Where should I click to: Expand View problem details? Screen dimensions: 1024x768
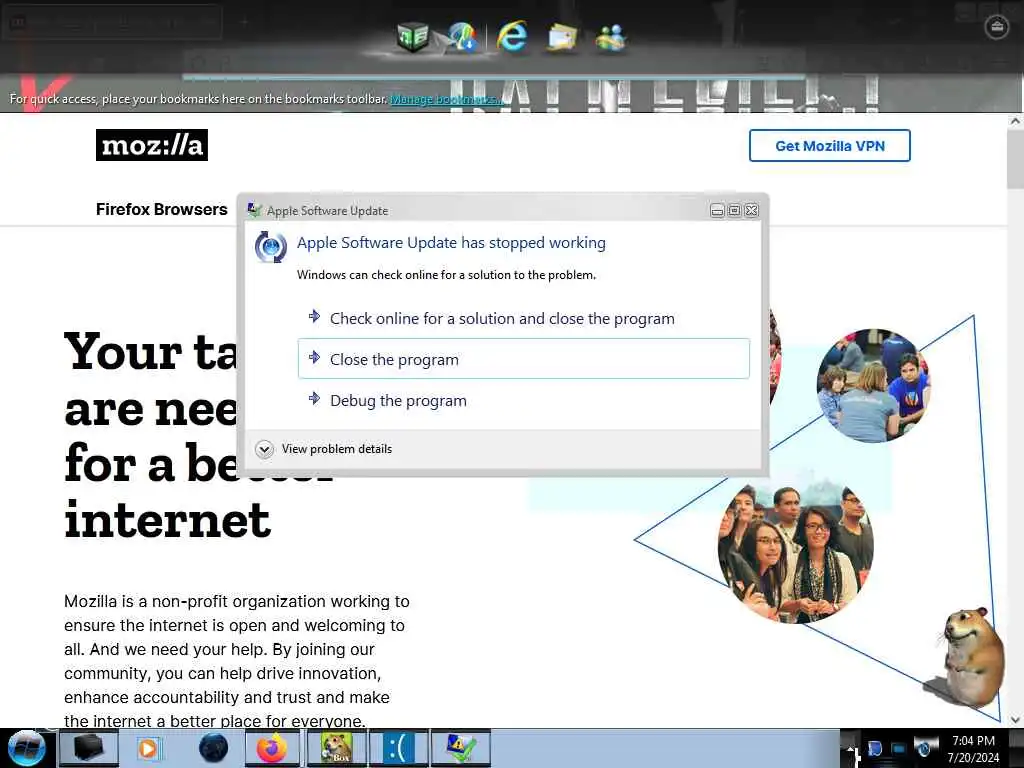pos(325,449)
